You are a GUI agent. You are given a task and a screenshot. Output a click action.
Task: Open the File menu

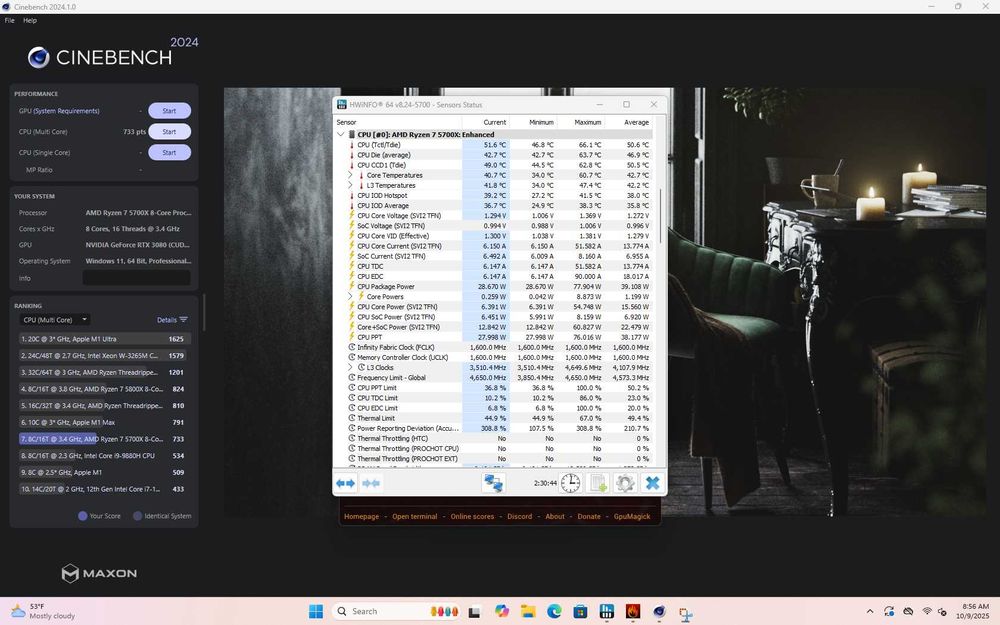10,20
